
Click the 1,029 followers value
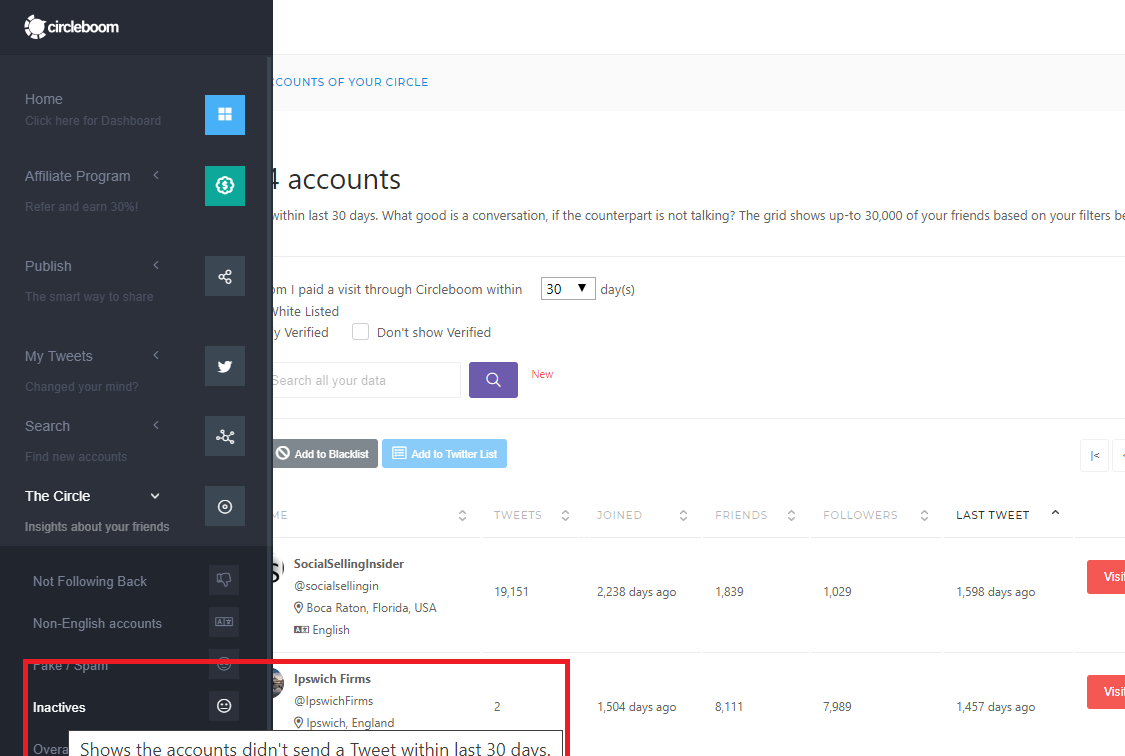click(837, 592)
